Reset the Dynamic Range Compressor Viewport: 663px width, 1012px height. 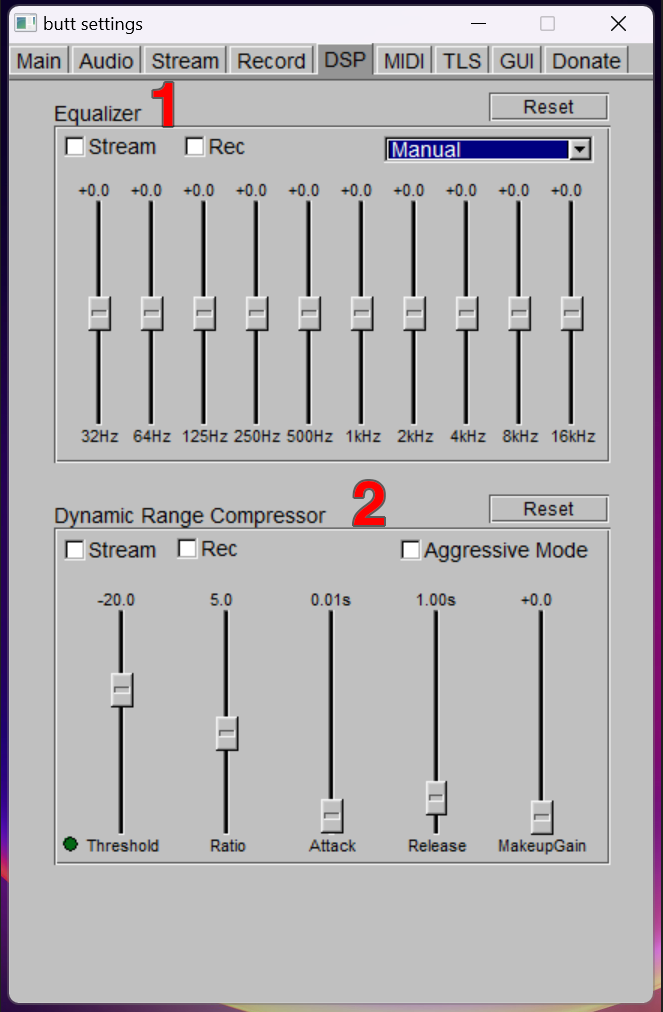(x=548, y=509)
